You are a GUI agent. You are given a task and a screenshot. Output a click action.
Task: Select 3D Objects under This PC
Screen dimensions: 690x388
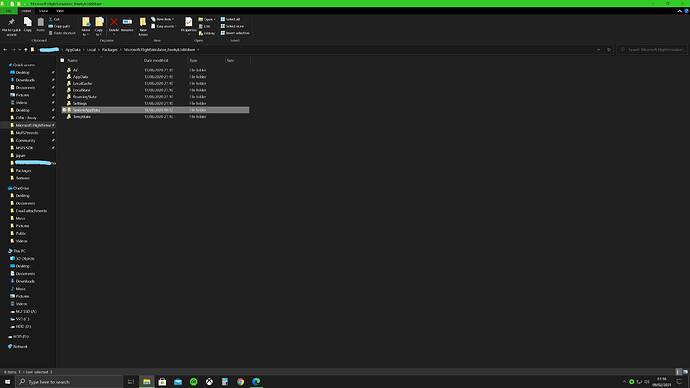click(x=25, y=258)
